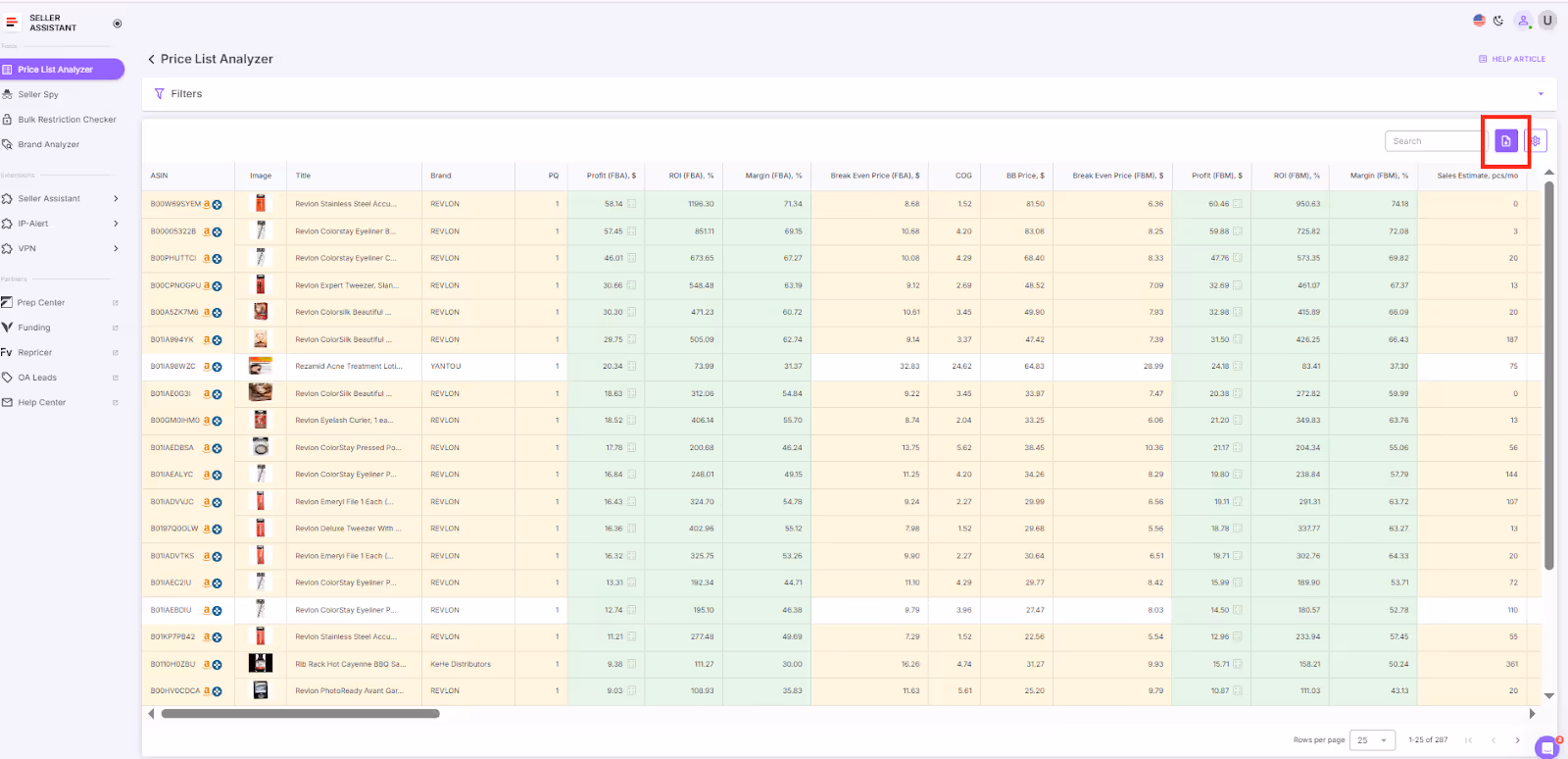The image size is (1568, 759).
Task: Open Price List Analyzer in sidebar
Action: [62, 70]
